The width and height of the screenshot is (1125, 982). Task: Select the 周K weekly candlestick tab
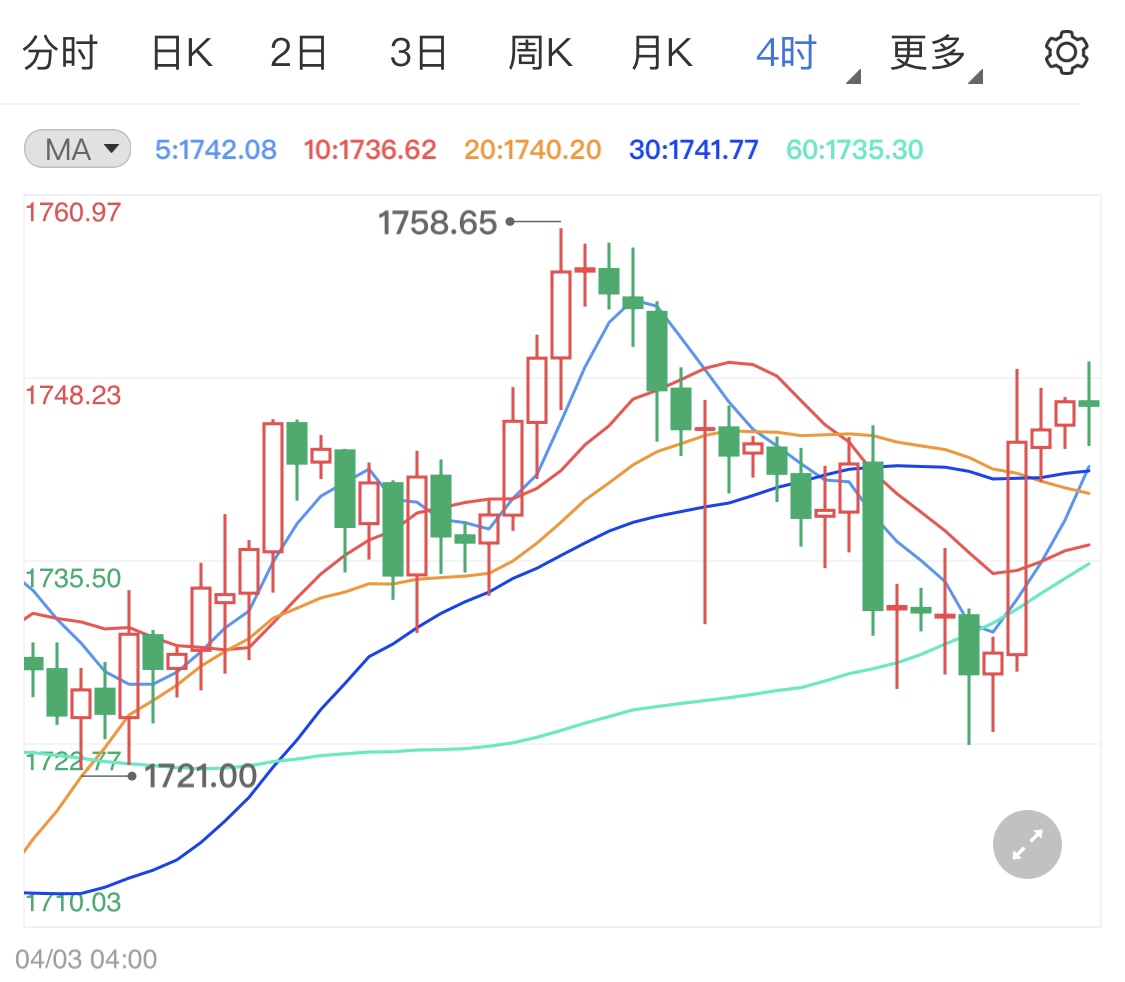pos(540,52)
